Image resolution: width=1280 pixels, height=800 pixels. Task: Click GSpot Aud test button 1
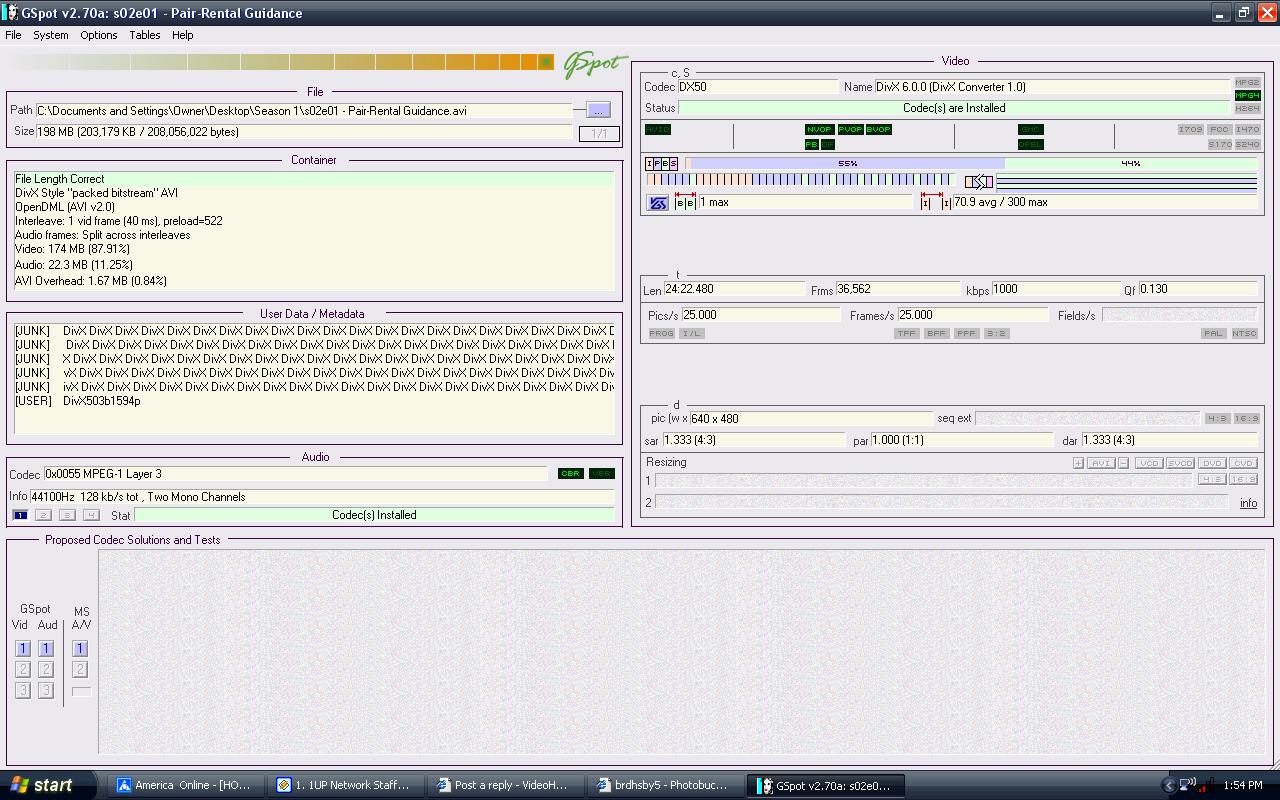[46, 649]
